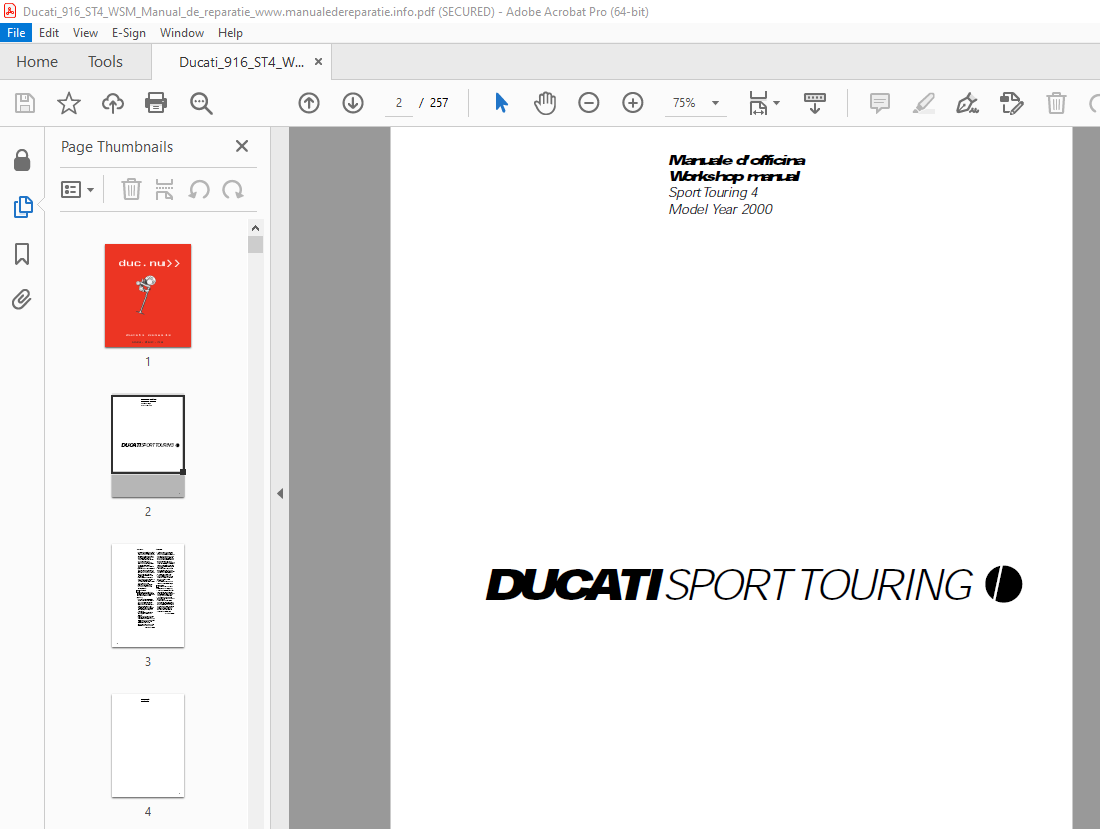The image size is (1100, 829).
Task: Open the Edit menu
Action: (48, 33)
